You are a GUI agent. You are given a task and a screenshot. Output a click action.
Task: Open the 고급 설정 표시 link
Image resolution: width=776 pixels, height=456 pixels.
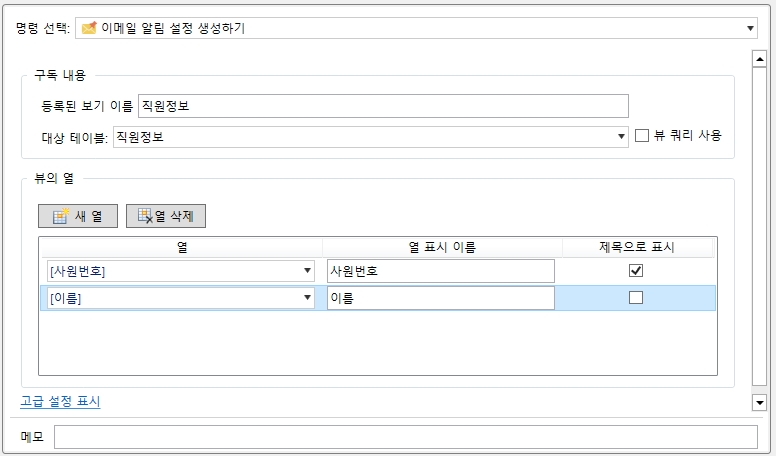point(60,402)
